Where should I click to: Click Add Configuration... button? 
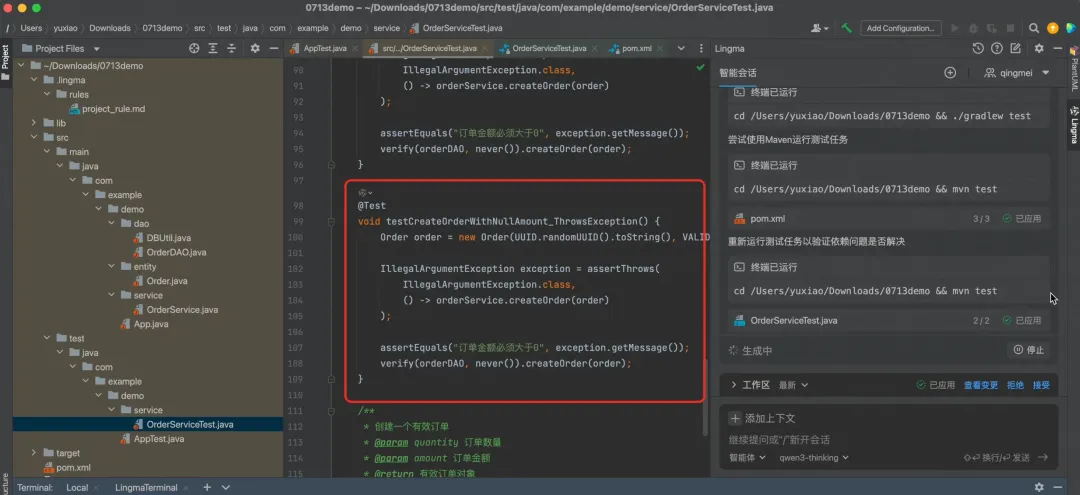tap(902, 28)
